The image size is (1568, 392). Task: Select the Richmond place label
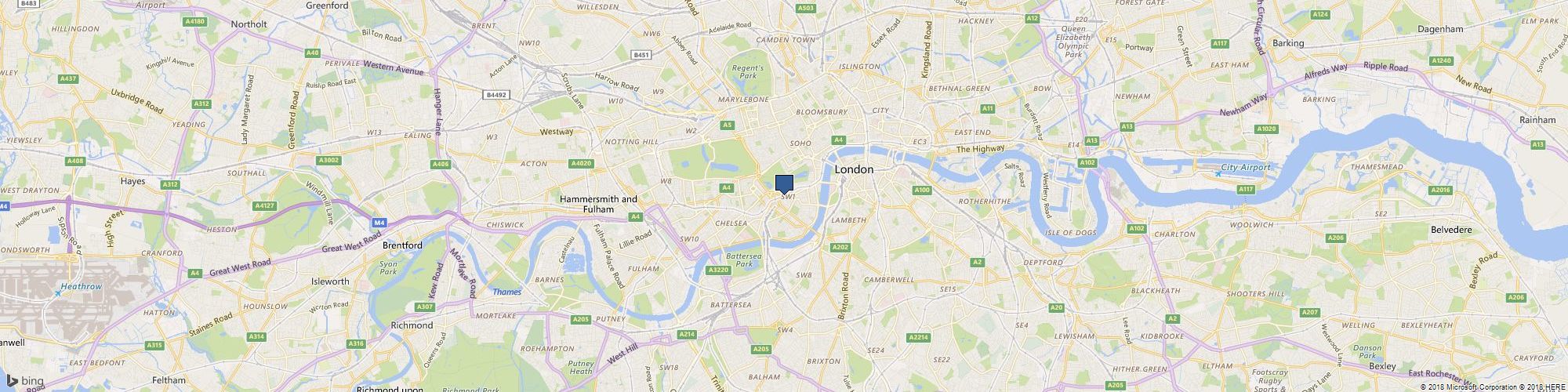(x=412, y=325)
